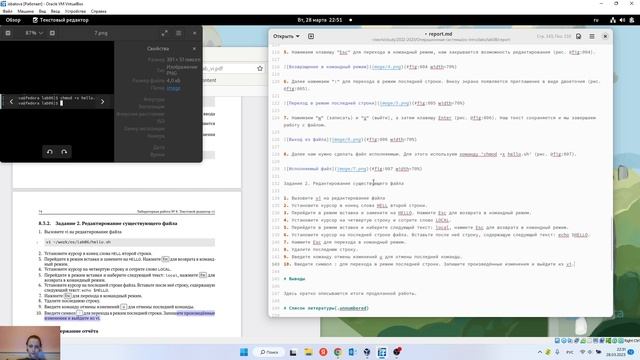Screen dimensions: 640x360
Task: Open the image folder link in properties
Action: (x=173, y=88)
